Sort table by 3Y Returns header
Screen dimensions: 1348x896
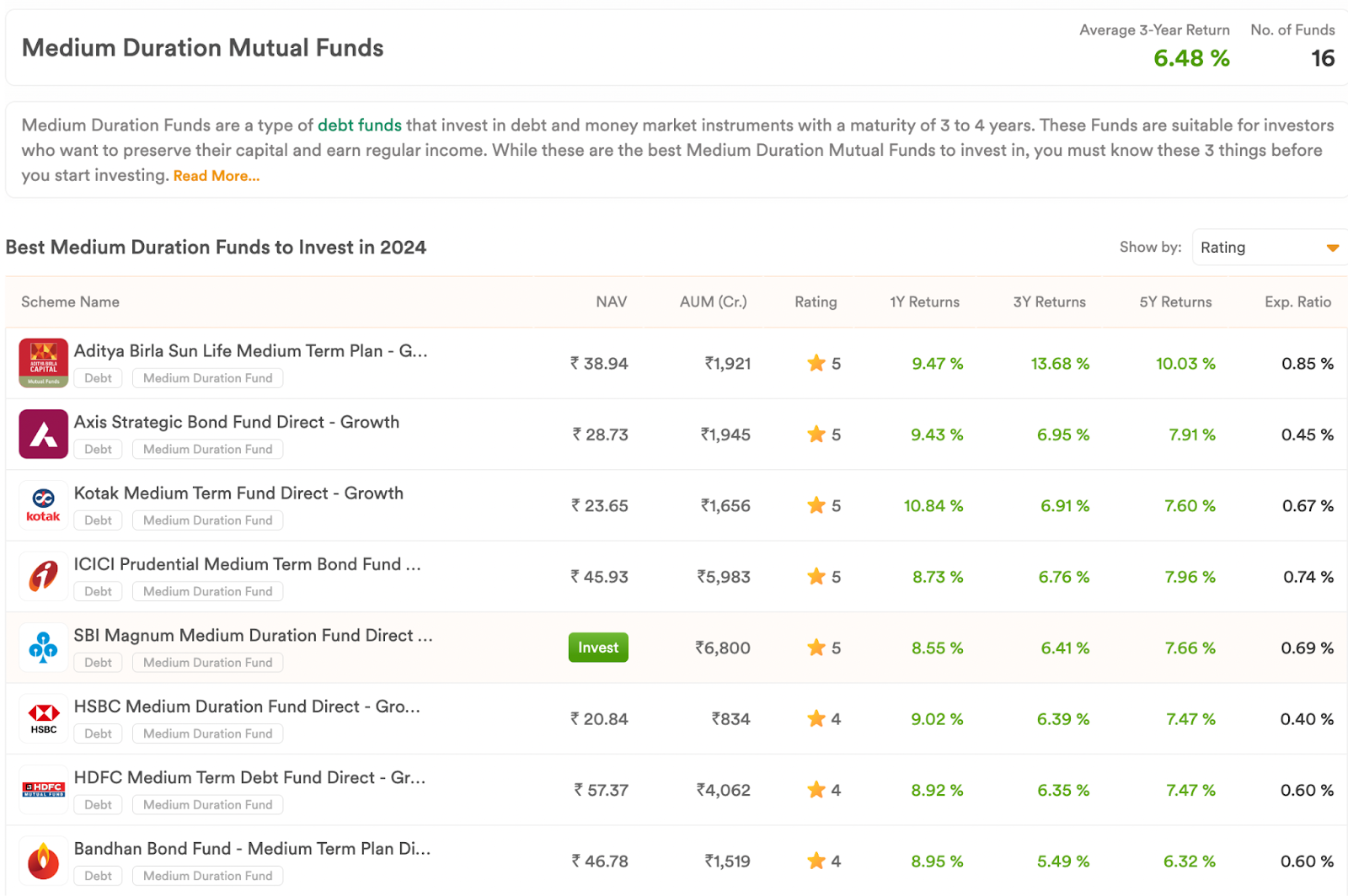1049,301
